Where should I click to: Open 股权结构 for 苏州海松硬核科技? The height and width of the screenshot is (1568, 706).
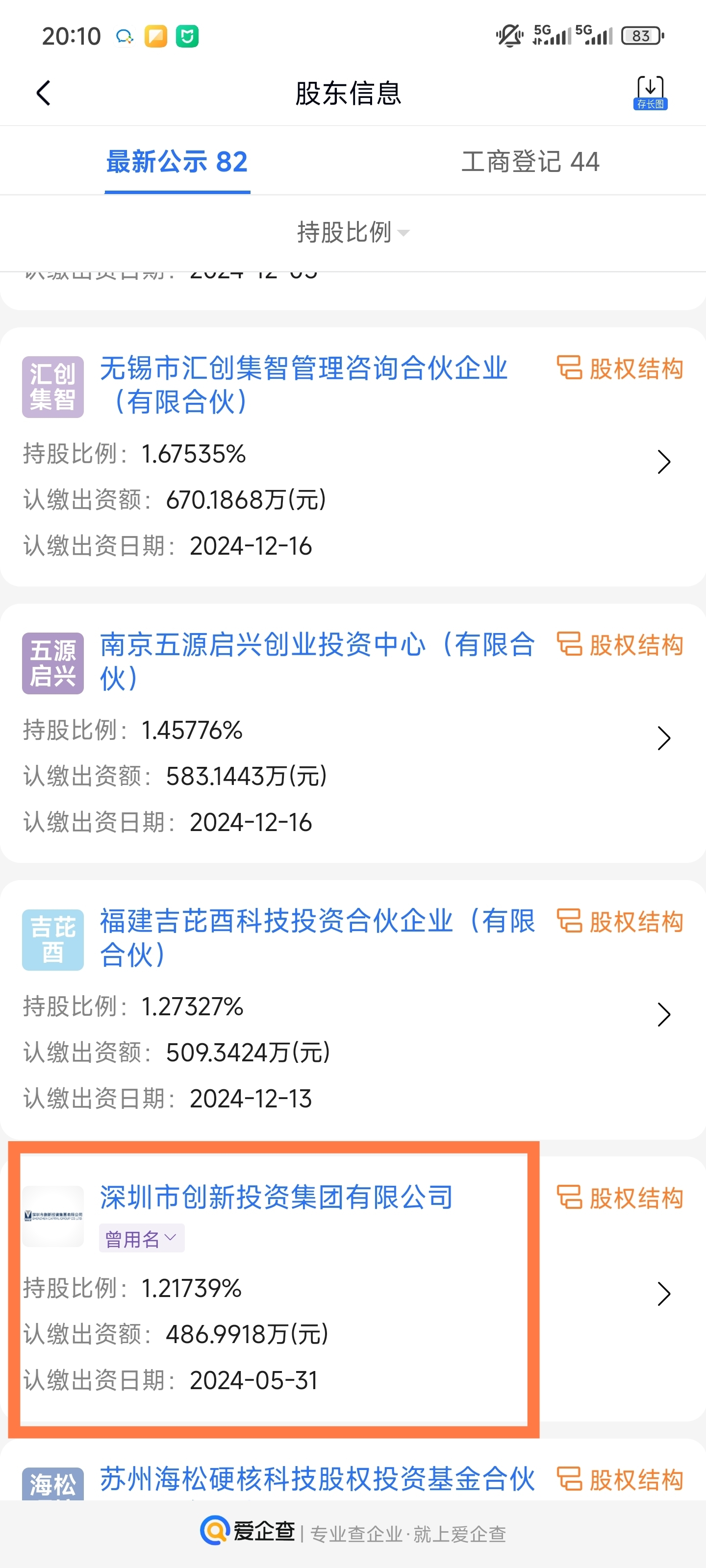(x=620, y=1480)
